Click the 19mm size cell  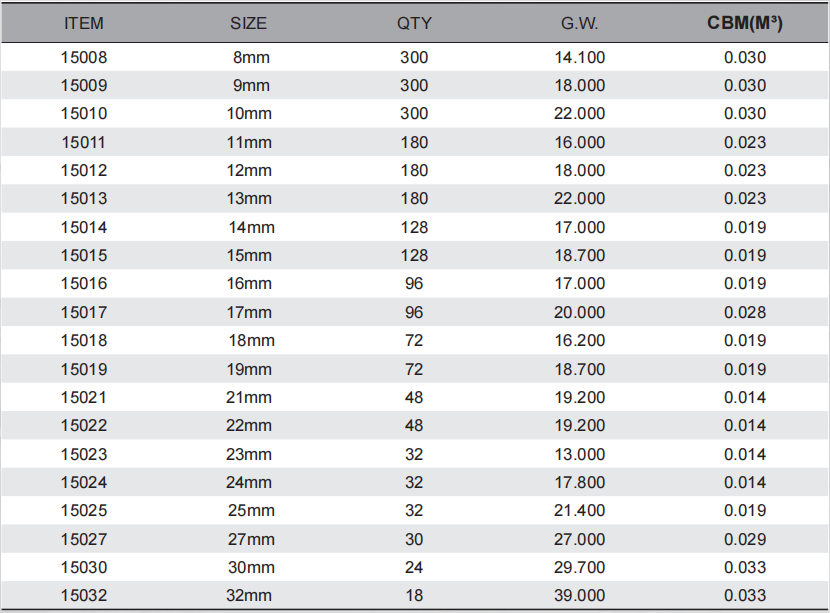coord(249,369)
